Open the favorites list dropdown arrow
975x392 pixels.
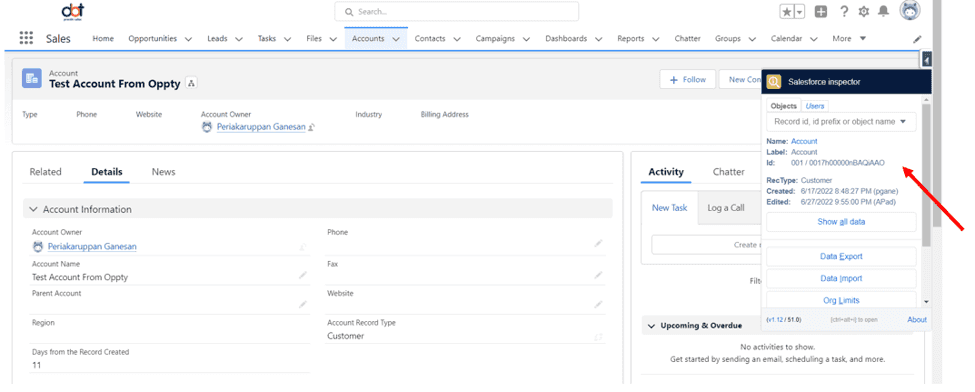799,11
